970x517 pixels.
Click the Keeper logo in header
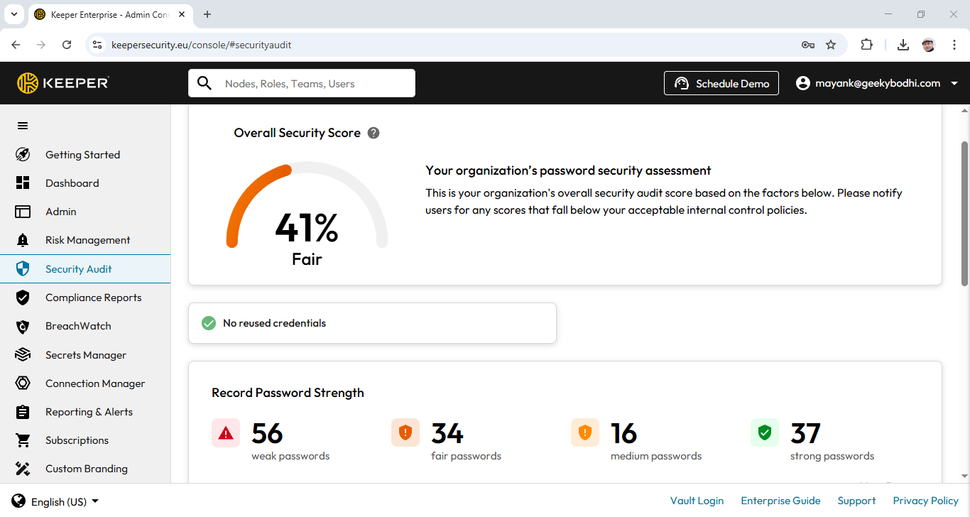pyautogui.click(x=62, y=83)
